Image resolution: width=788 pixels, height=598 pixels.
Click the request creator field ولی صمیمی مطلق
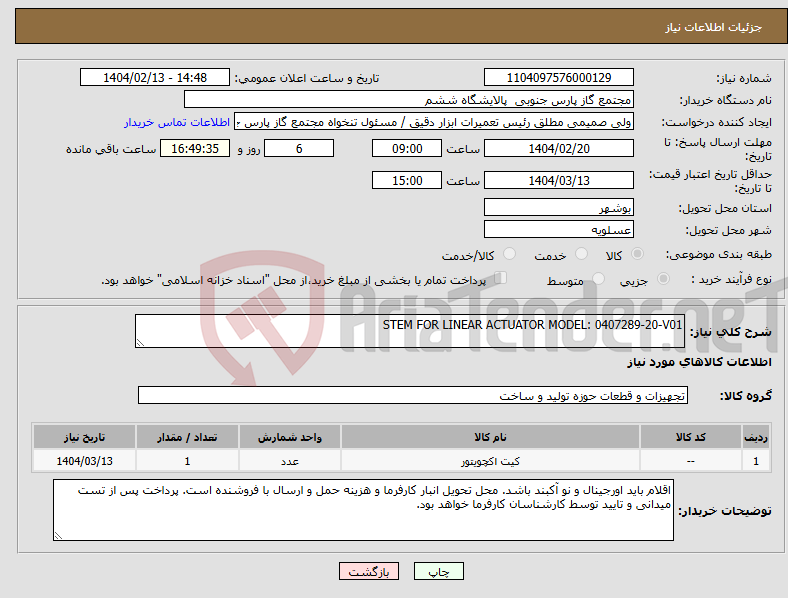[x=434, y=122]
